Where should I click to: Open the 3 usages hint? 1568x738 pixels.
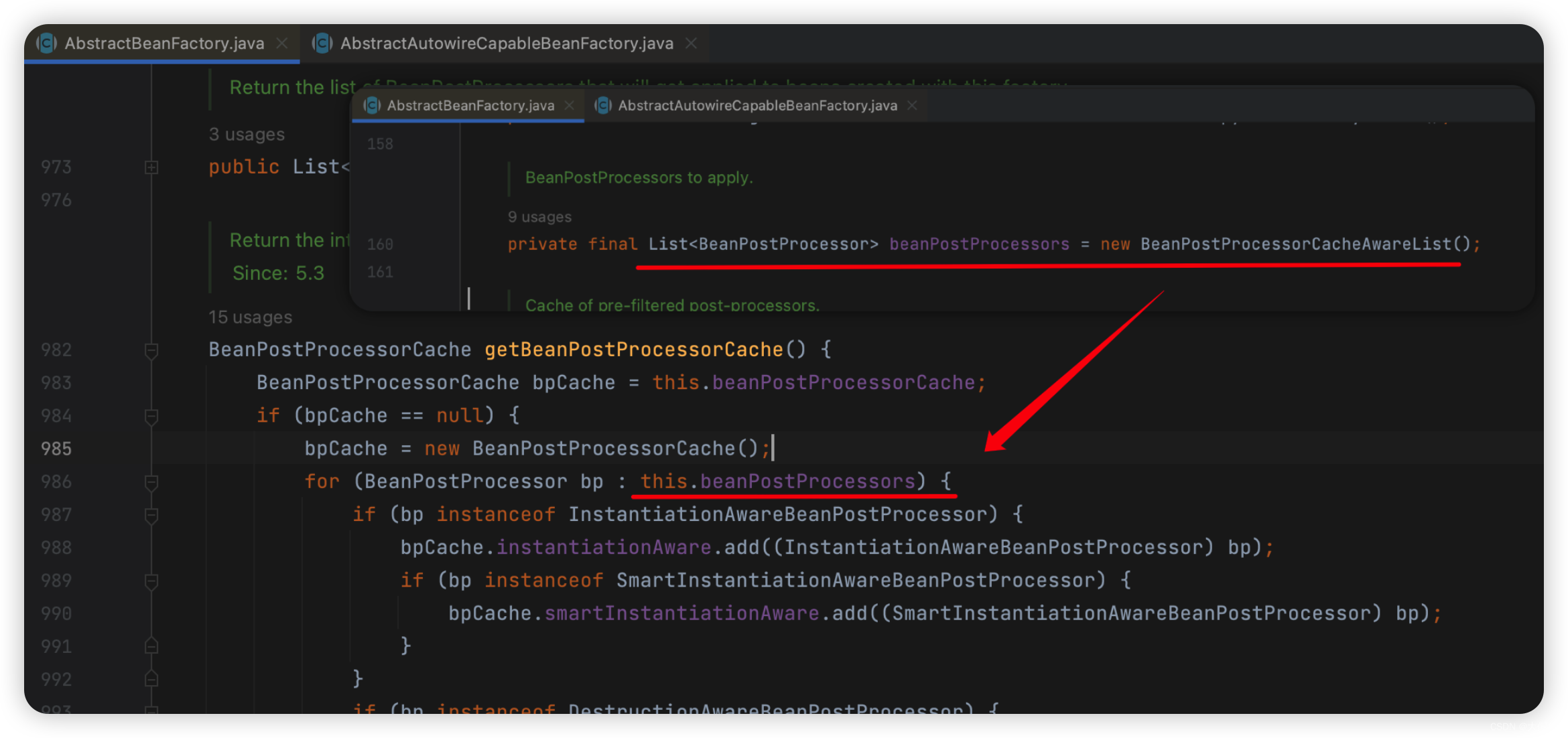[x=247, y=135]
